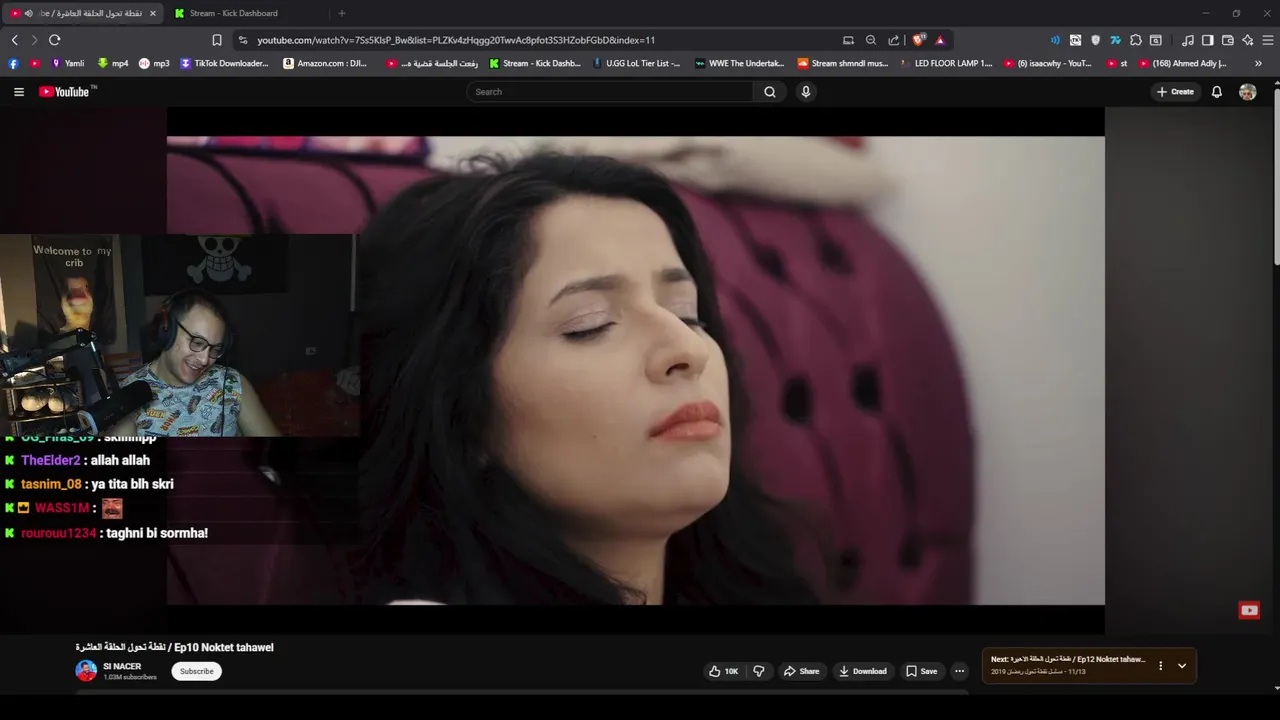Viewport: 1280px width, 720px height.
Task: Open site settings icon beside the URL
Action: point(242,40)
